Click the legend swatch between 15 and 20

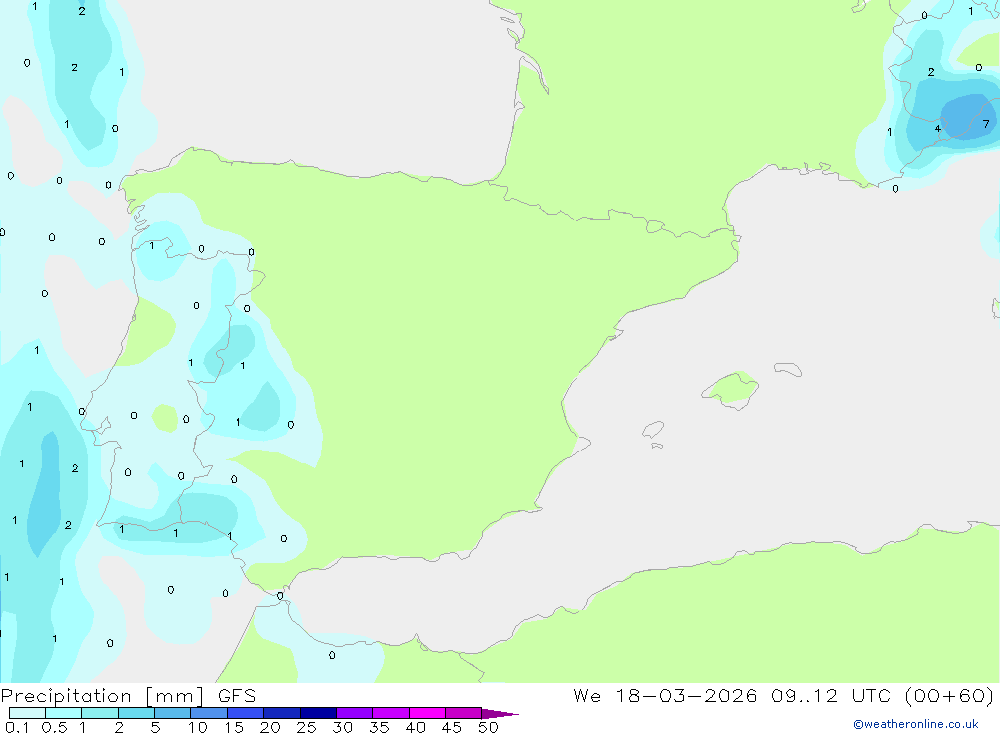coord(246,713)
